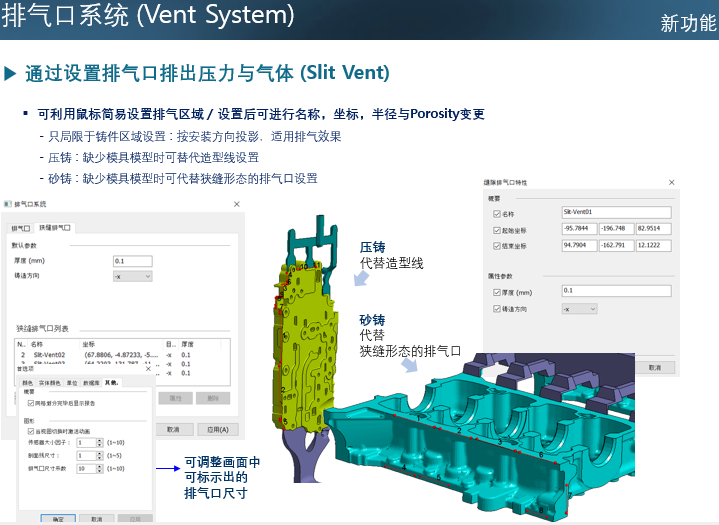Switch to the 排气口 tab
Image resolution: width=719 pixels, height=525 pixels.
[20, 228]
